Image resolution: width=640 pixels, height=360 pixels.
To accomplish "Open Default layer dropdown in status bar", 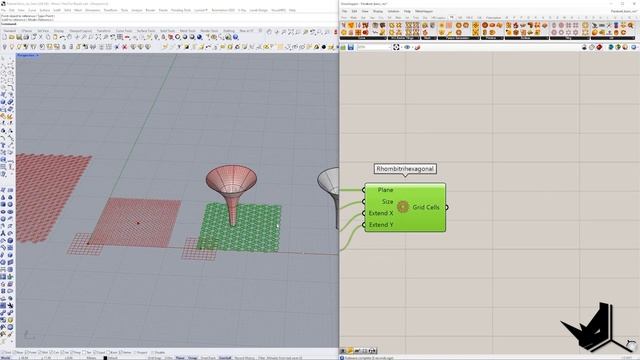I will (x=112, y=358).
